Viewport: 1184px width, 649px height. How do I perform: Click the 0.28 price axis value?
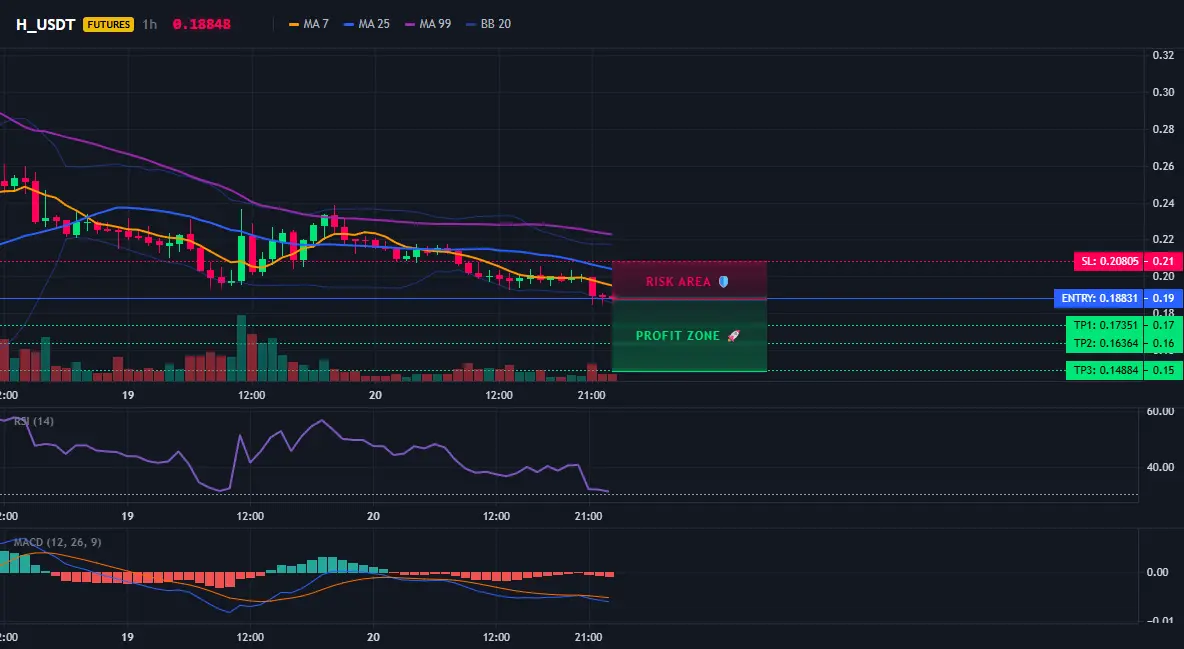pyautogui.click(x=1163, y=129)
